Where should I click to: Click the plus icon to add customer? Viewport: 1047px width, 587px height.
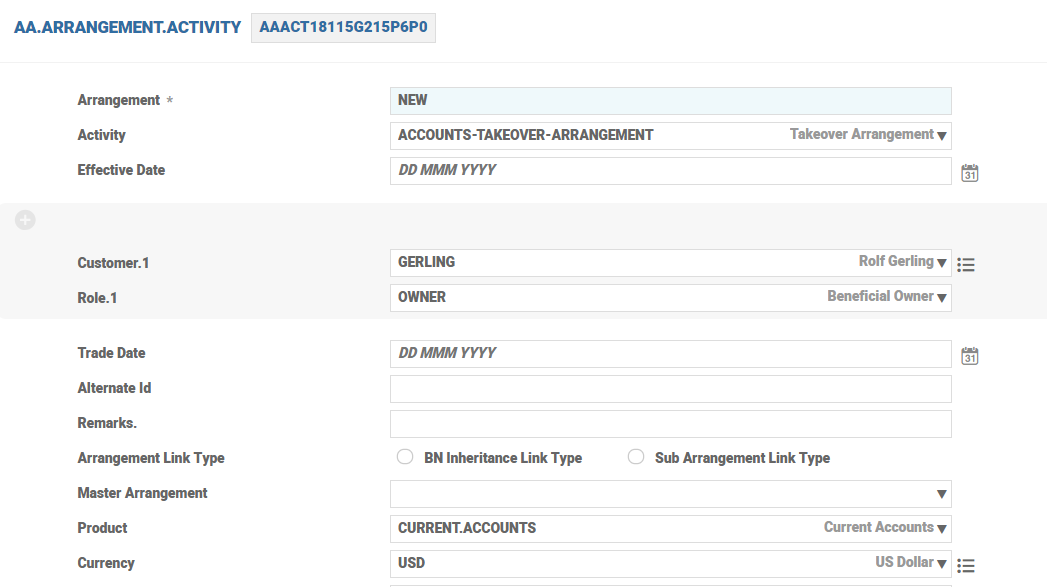pos(25,220)
